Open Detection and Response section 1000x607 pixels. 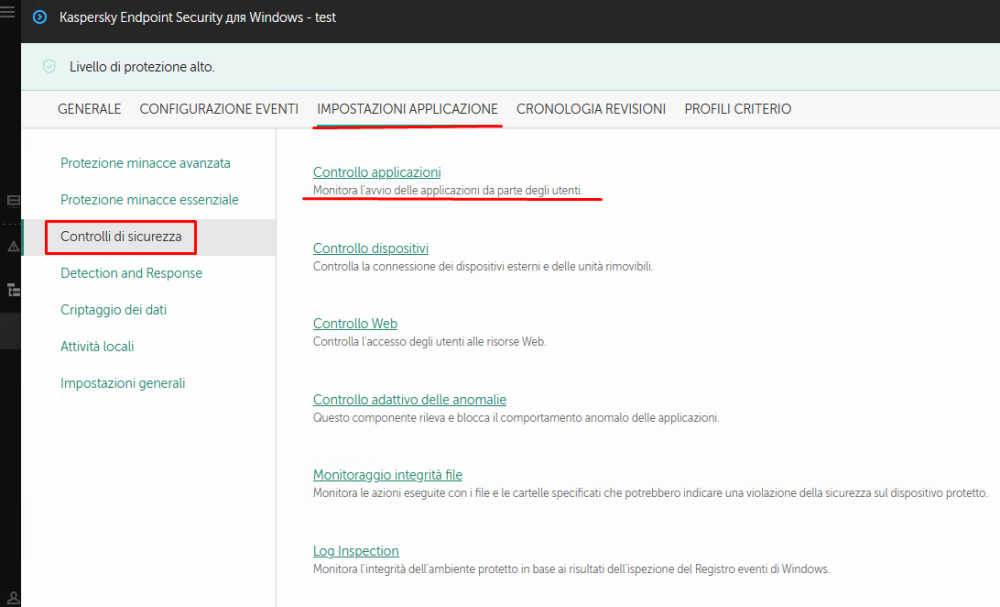tap(131, 273)
